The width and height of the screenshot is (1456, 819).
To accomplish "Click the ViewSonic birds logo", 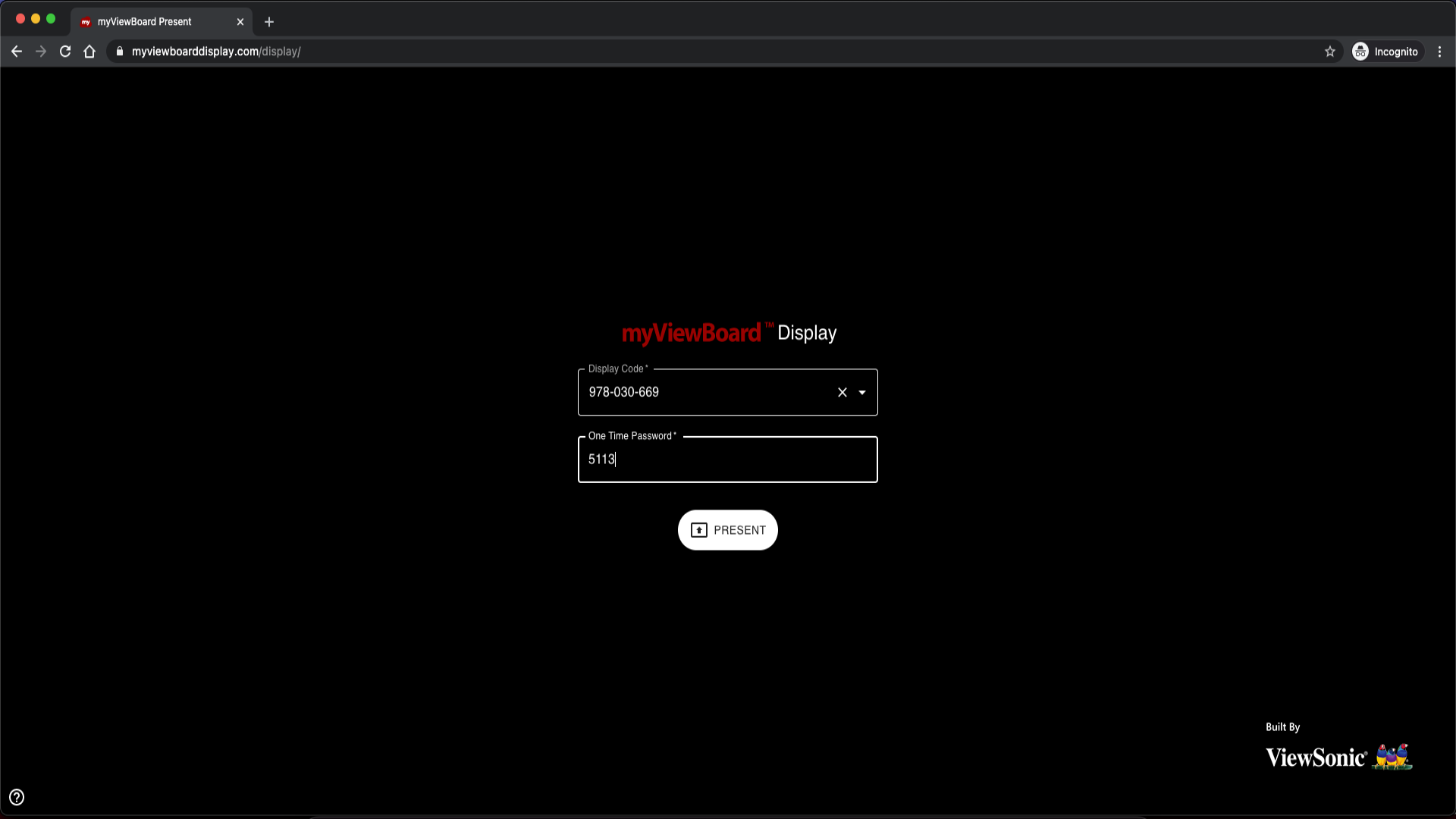I will (x=1393, y=756).
